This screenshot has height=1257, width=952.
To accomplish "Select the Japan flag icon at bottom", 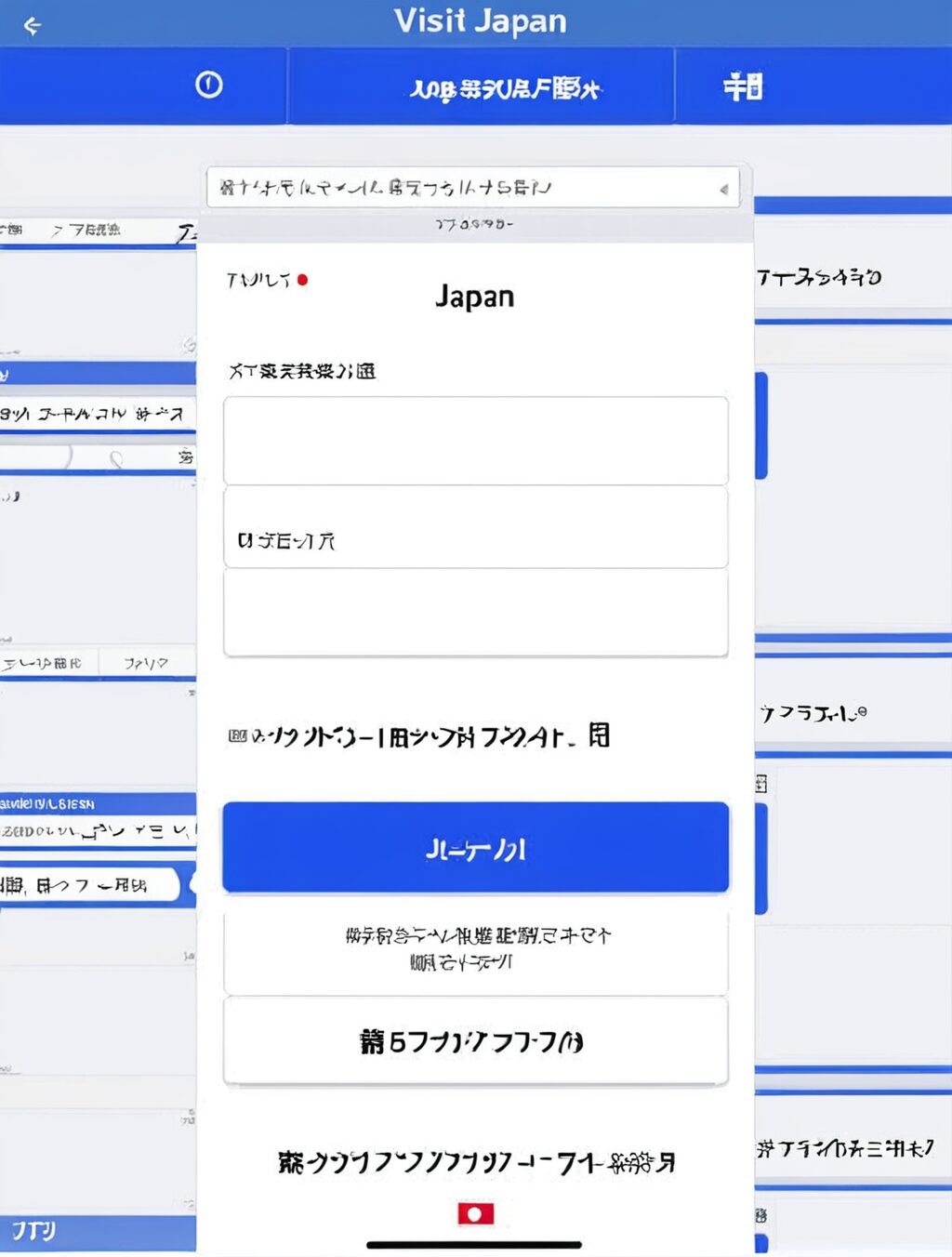I will click(475, 1213).
